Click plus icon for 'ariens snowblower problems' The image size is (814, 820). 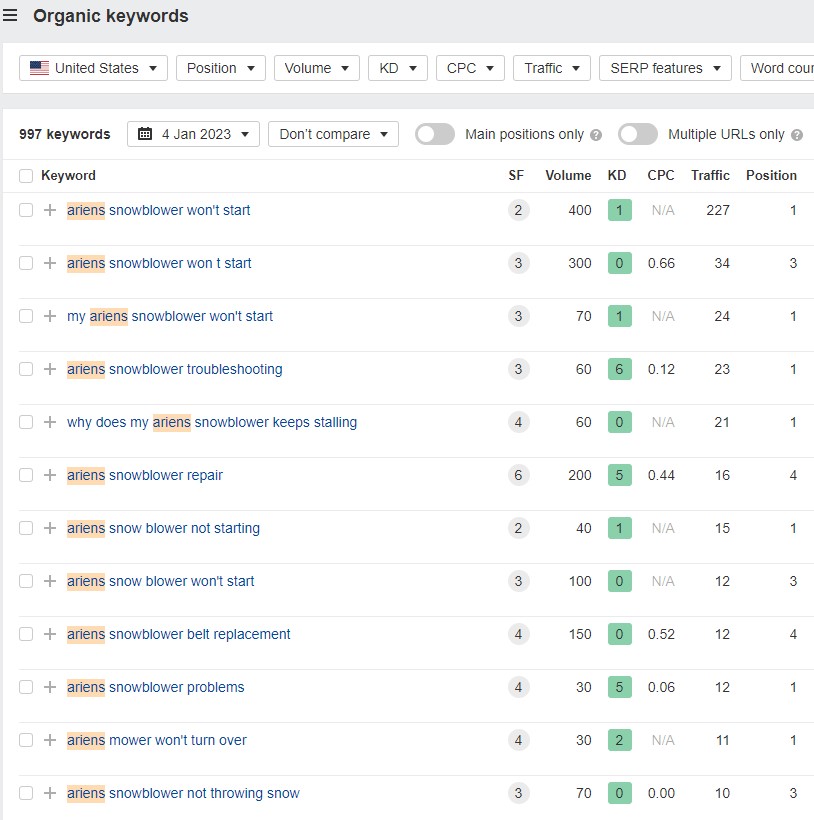pos(50,687)
